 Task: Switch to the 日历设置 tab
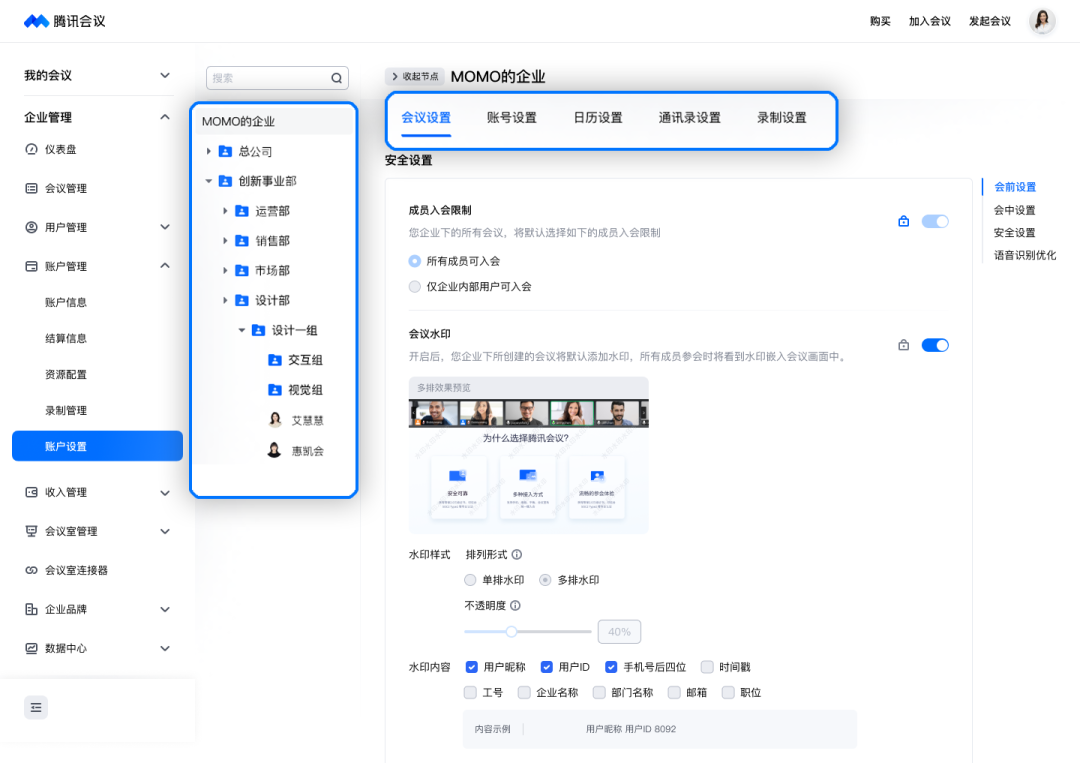tap(598, 118)
